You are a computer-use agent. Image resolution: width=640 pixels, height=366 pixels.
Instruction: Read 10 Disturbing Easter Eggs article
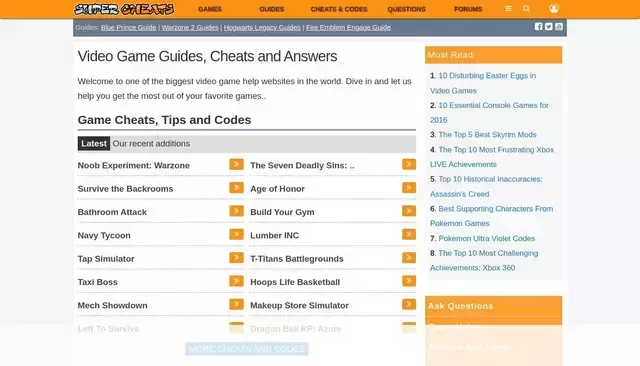(483, 83)
